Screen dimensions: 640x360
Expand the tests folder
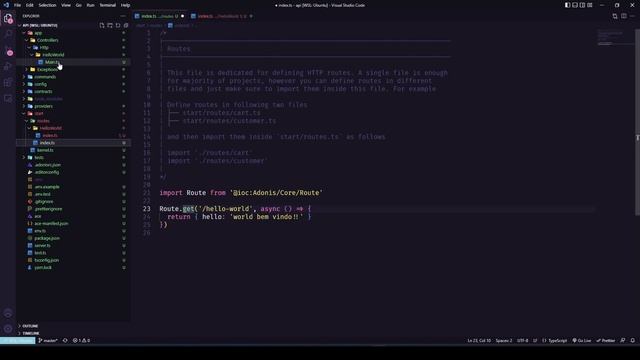pos(39,158)
